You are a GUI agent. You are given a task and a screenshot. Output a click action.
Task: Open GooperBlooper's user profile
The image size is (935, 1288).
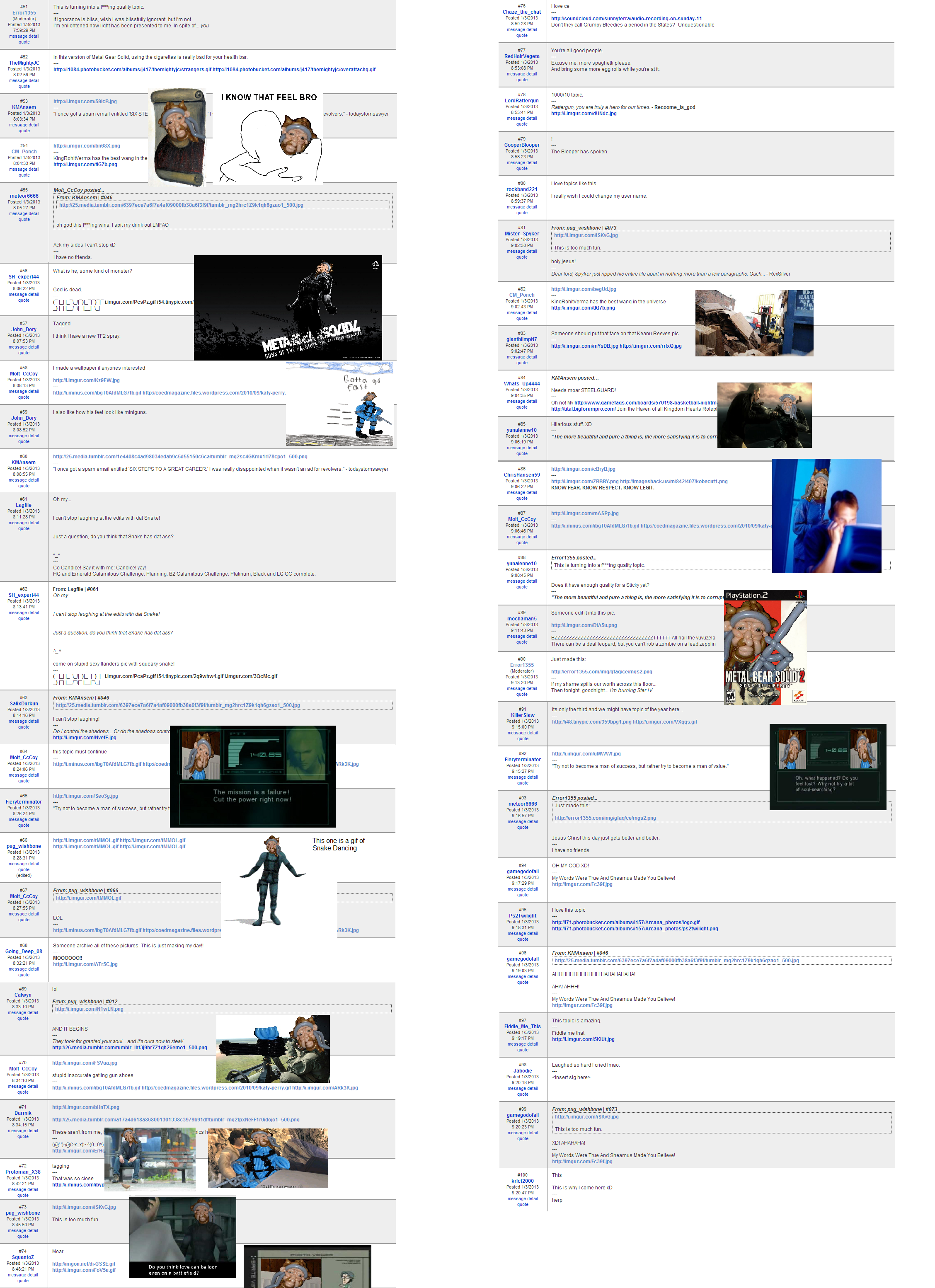tap(521, 145)
